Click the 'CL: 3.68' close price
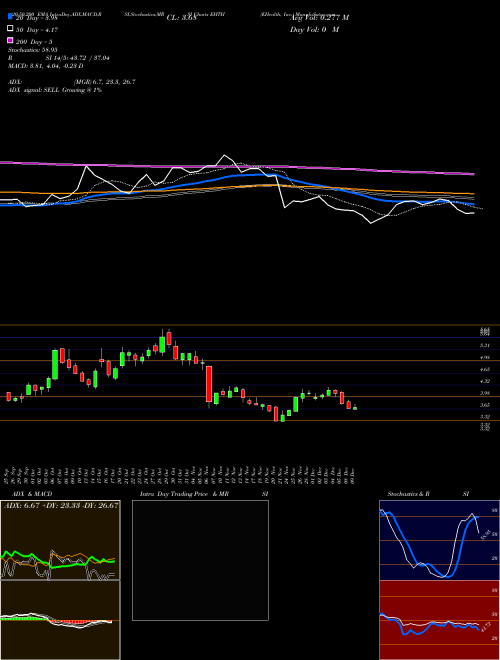Image resolution: width=500 pixels, height=660 pixels. coord(181,18)
